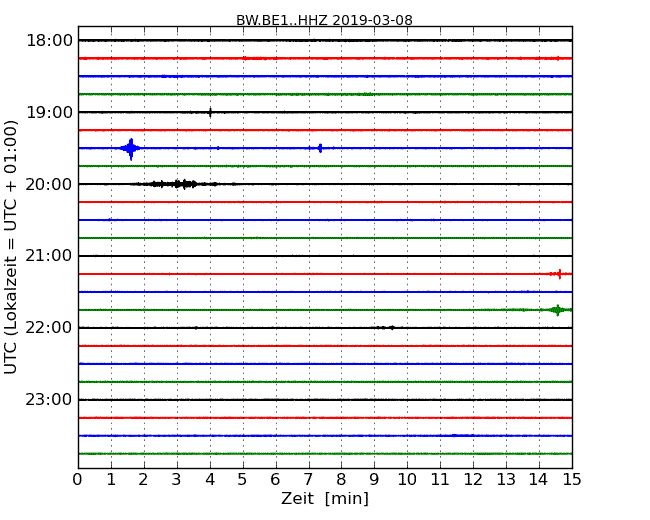Click the x-axis tick label 11
The width and height of the screenshot is (650, 520).
click(x=440, y=479)
